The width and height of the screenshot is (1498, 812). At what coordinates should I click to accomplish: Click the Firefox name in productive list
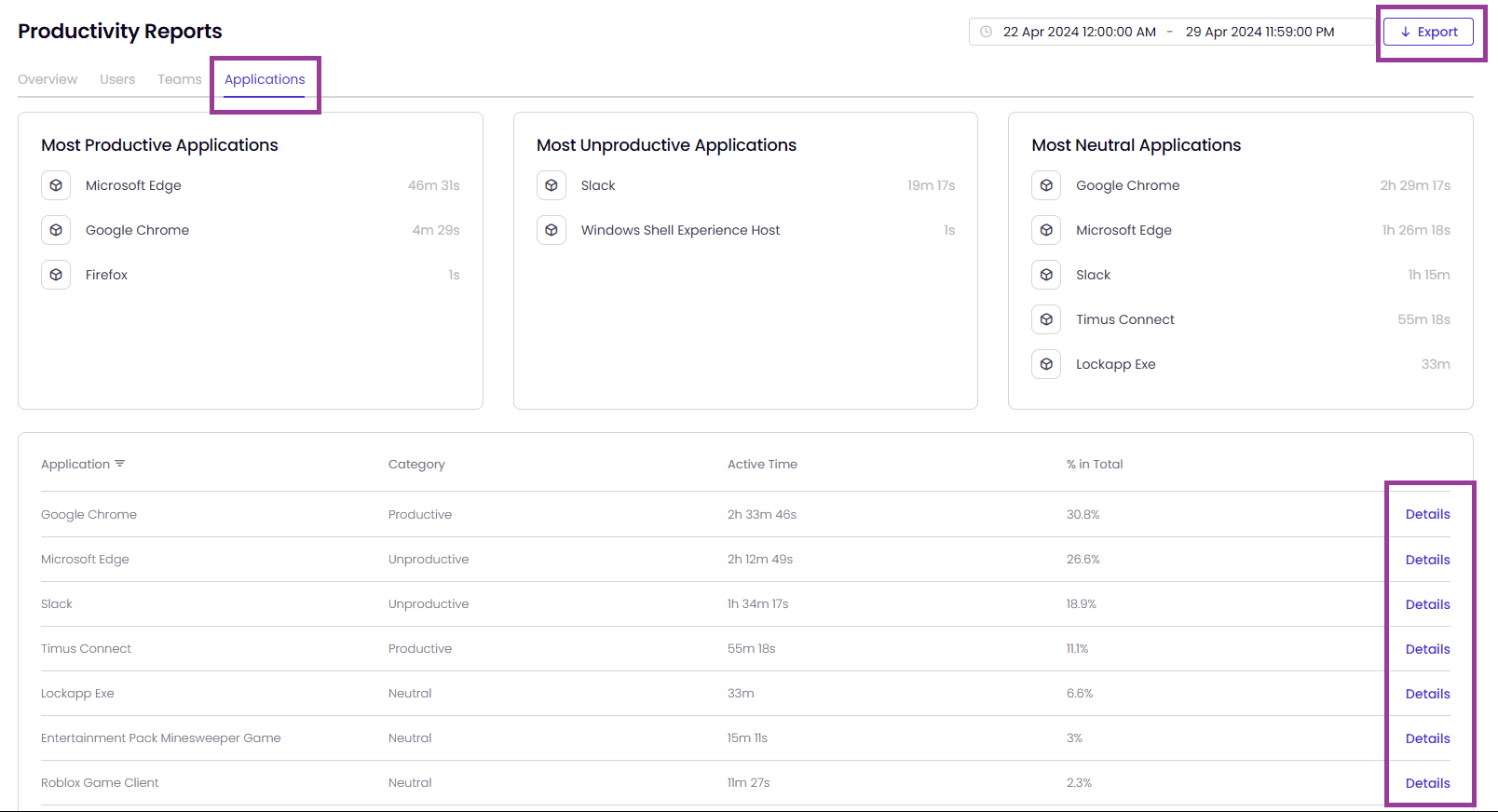click(x=106, y=275)
